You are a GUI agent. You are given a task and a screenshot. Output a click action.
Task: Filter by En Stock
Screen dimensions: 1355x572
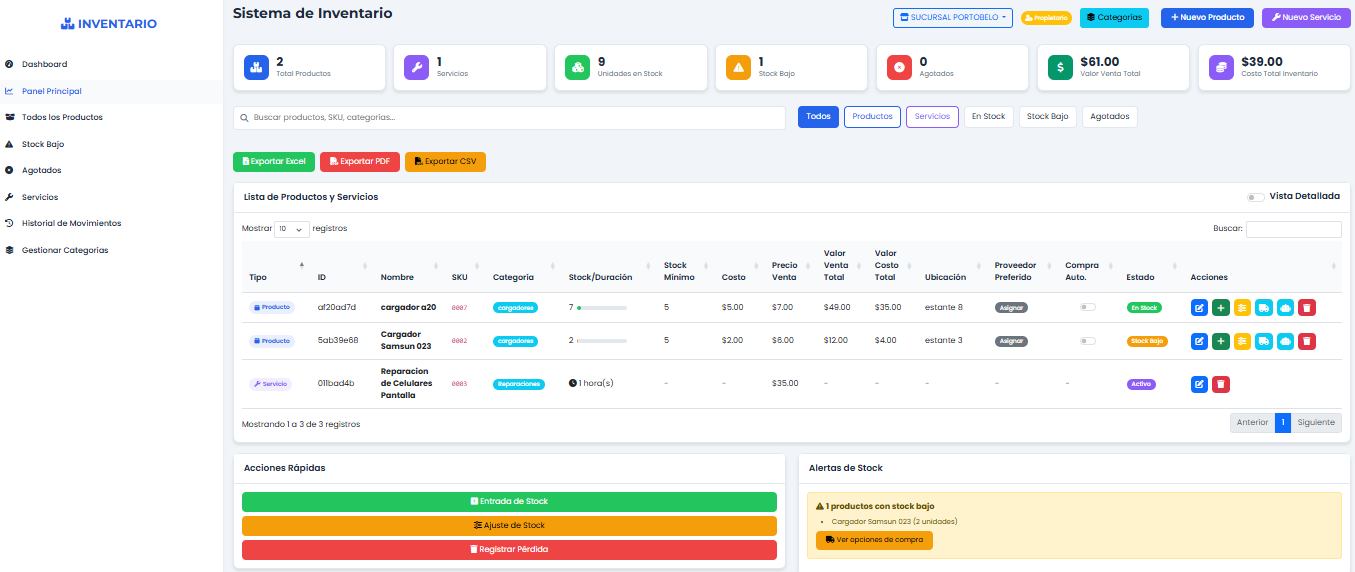tap(988, 117)
